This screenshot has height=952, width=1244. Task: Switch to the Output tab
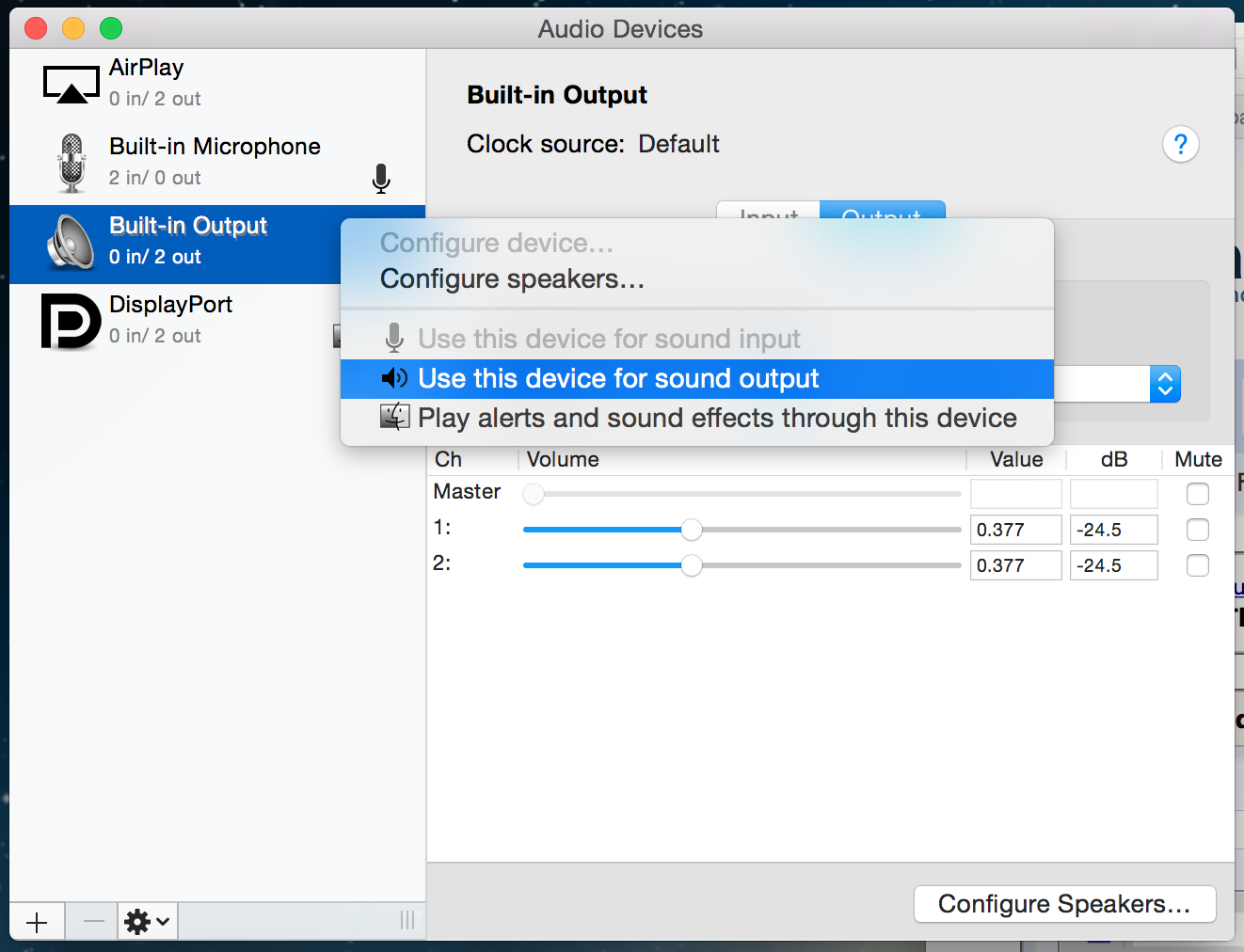(x=882, y=210)
